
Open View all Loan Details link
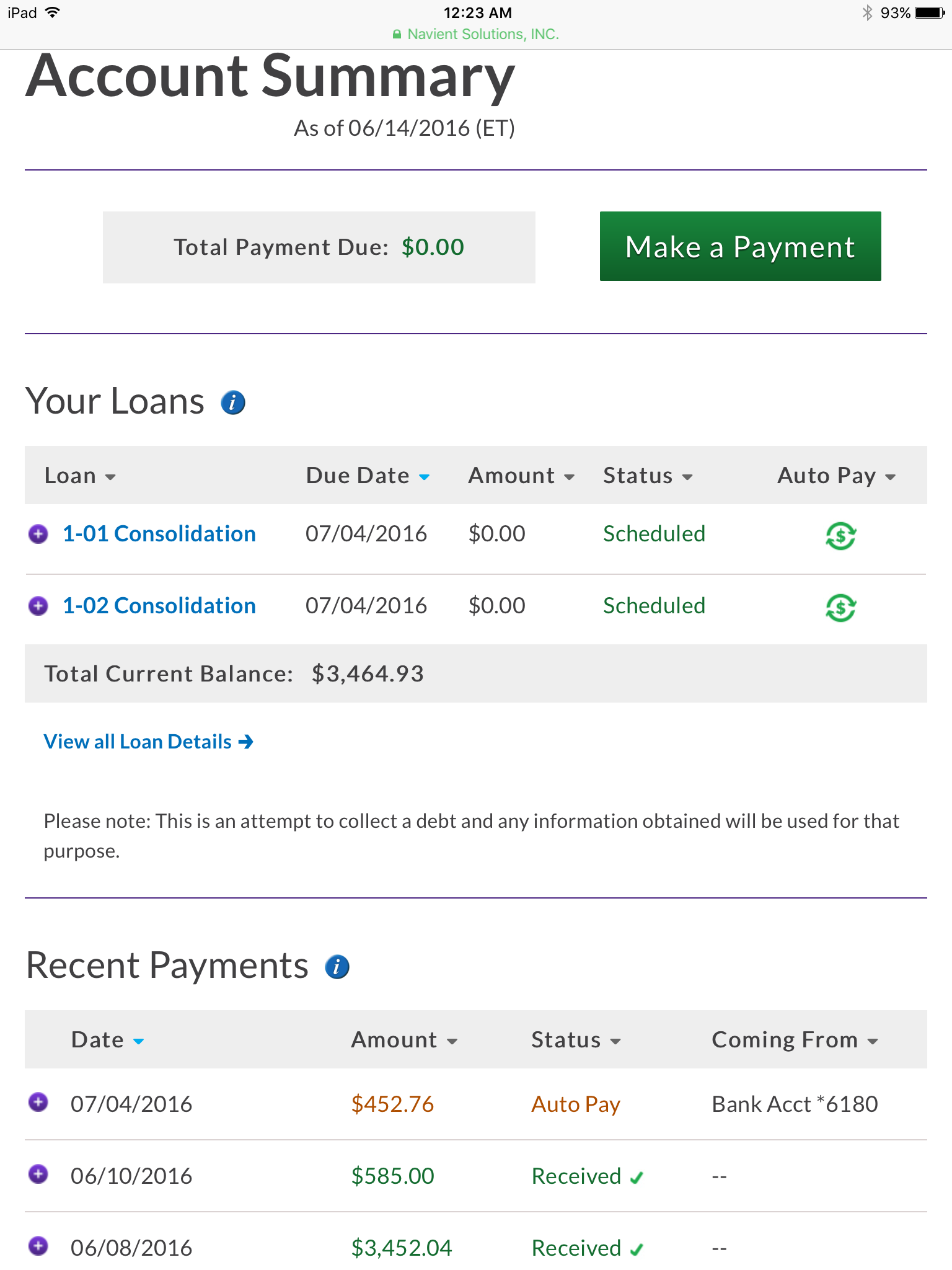(x=148, y=742)
